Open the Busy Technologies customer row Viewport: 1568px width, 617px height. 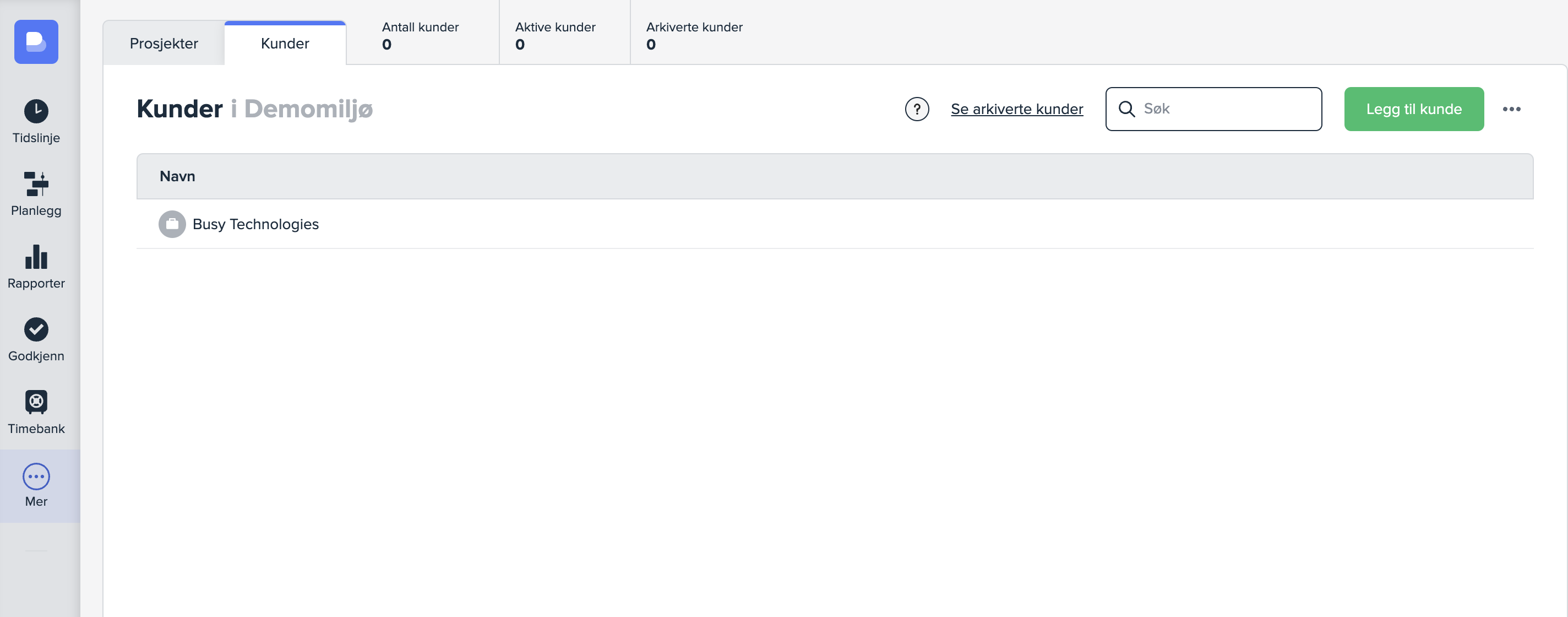click(255, 224)
